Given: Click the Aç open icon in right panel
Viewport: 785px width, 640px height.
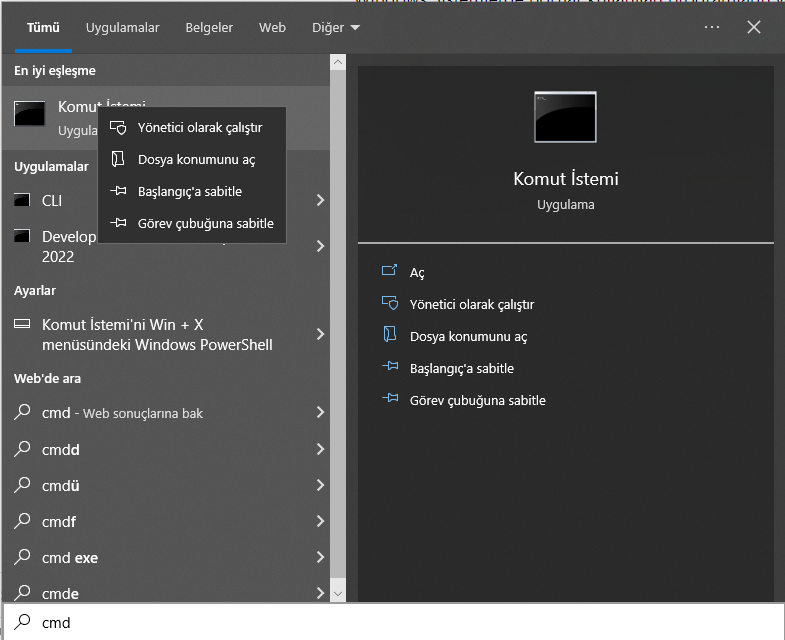Looking at the screenshot, I should (390, 272).
